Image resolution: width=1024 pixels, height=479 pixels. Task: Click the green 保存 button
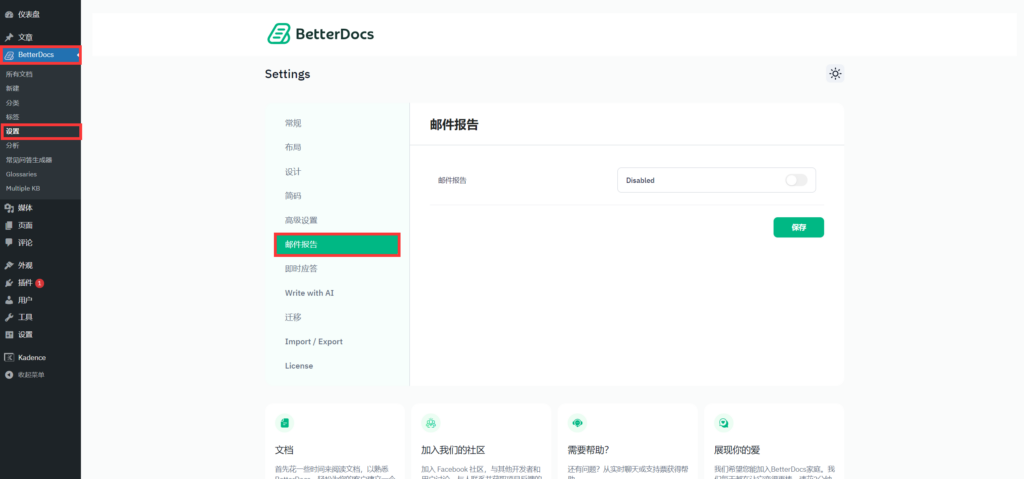tap(799, 227)
